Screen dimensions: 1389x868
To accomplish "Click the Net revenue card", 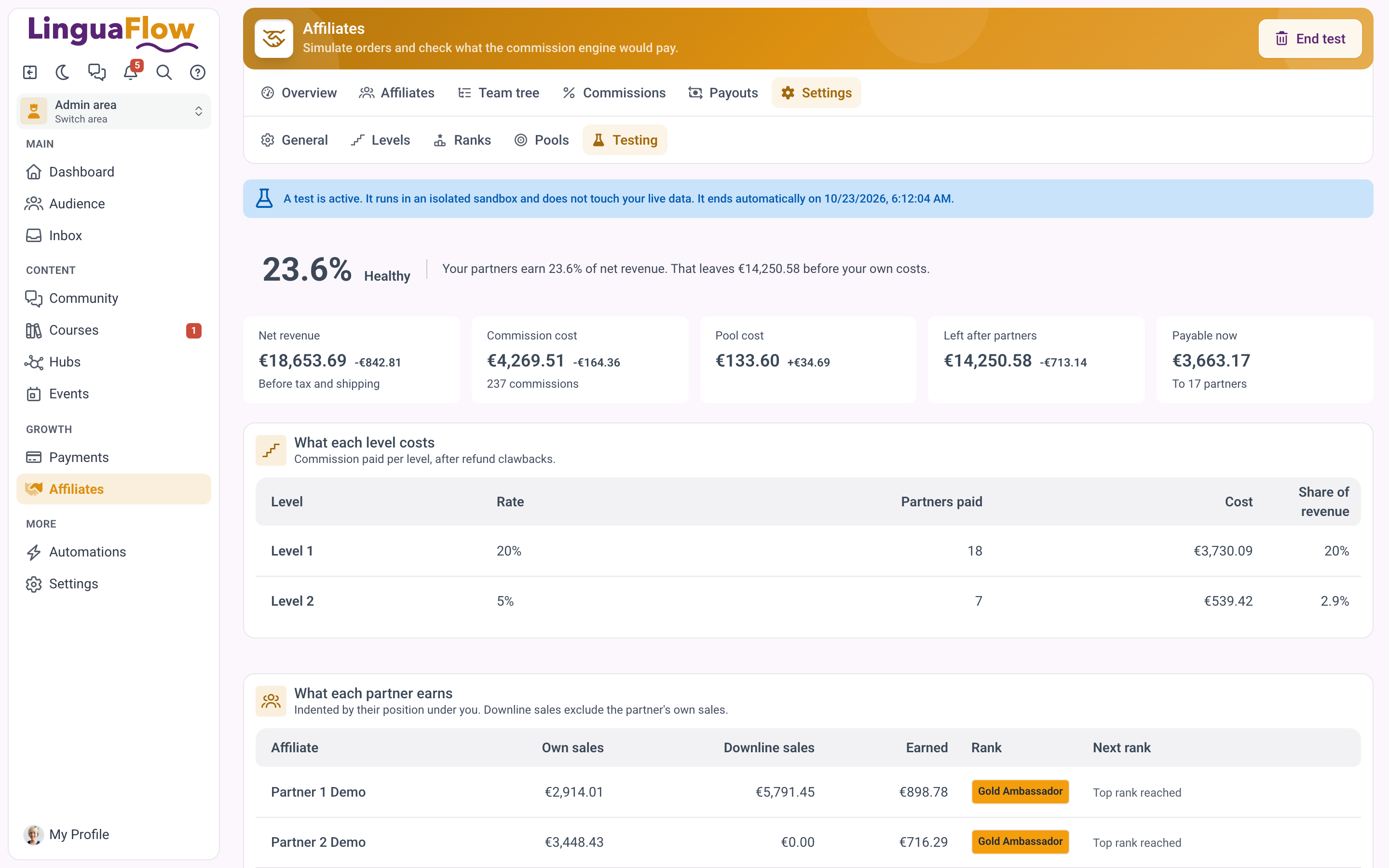I will 352,360.
